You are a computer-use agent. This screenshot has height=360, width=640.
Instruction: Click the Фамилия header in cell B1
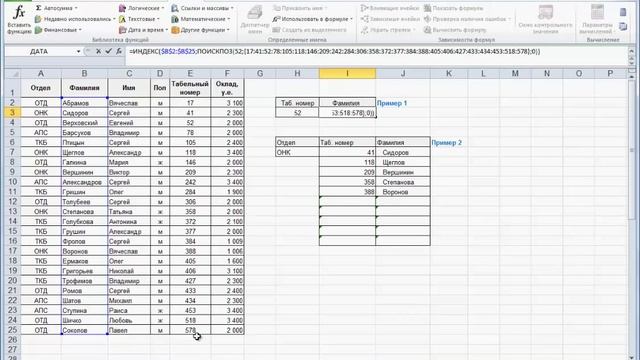(x=84, y=88)
